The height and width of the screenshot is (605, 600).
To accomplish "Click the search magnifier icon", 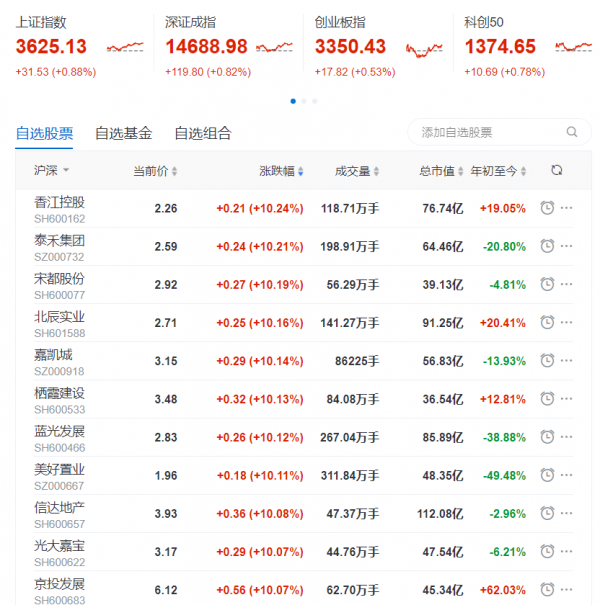I will (x=572, y=132).
